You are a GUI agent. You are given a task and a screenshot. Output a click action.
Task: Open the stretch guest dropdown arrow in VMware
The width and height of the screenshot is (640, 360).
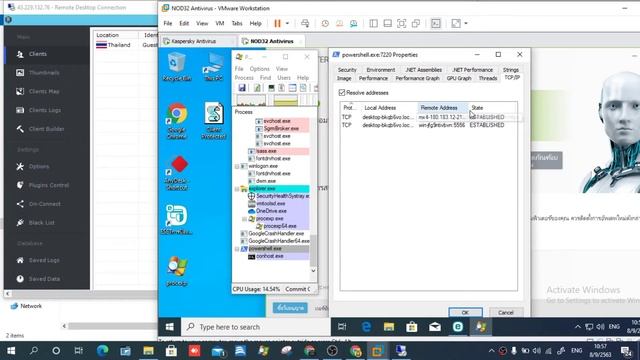(466, 24)
